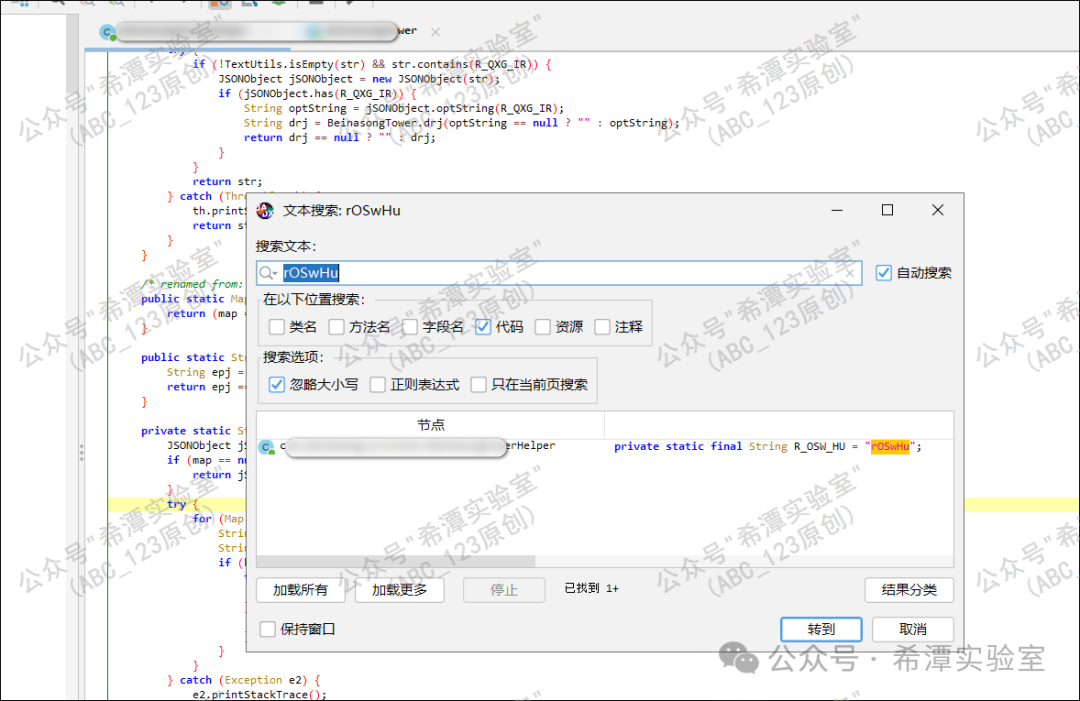
Task: Click the class icon in the result row
Action: point(267,448)
